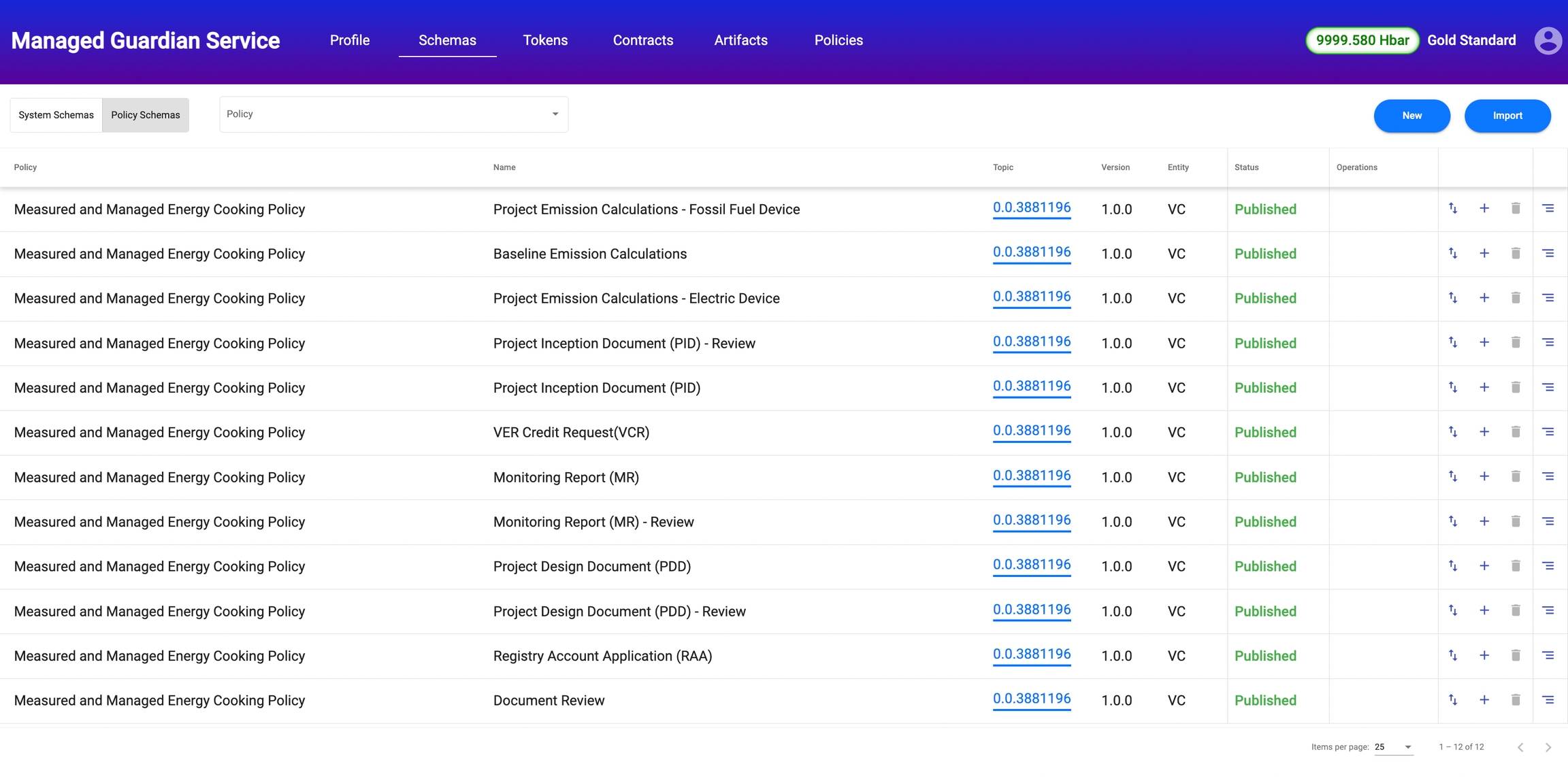Viewport: 1568px width, 777px height.
Task: Click the Import button
Action: [1507, 116]
